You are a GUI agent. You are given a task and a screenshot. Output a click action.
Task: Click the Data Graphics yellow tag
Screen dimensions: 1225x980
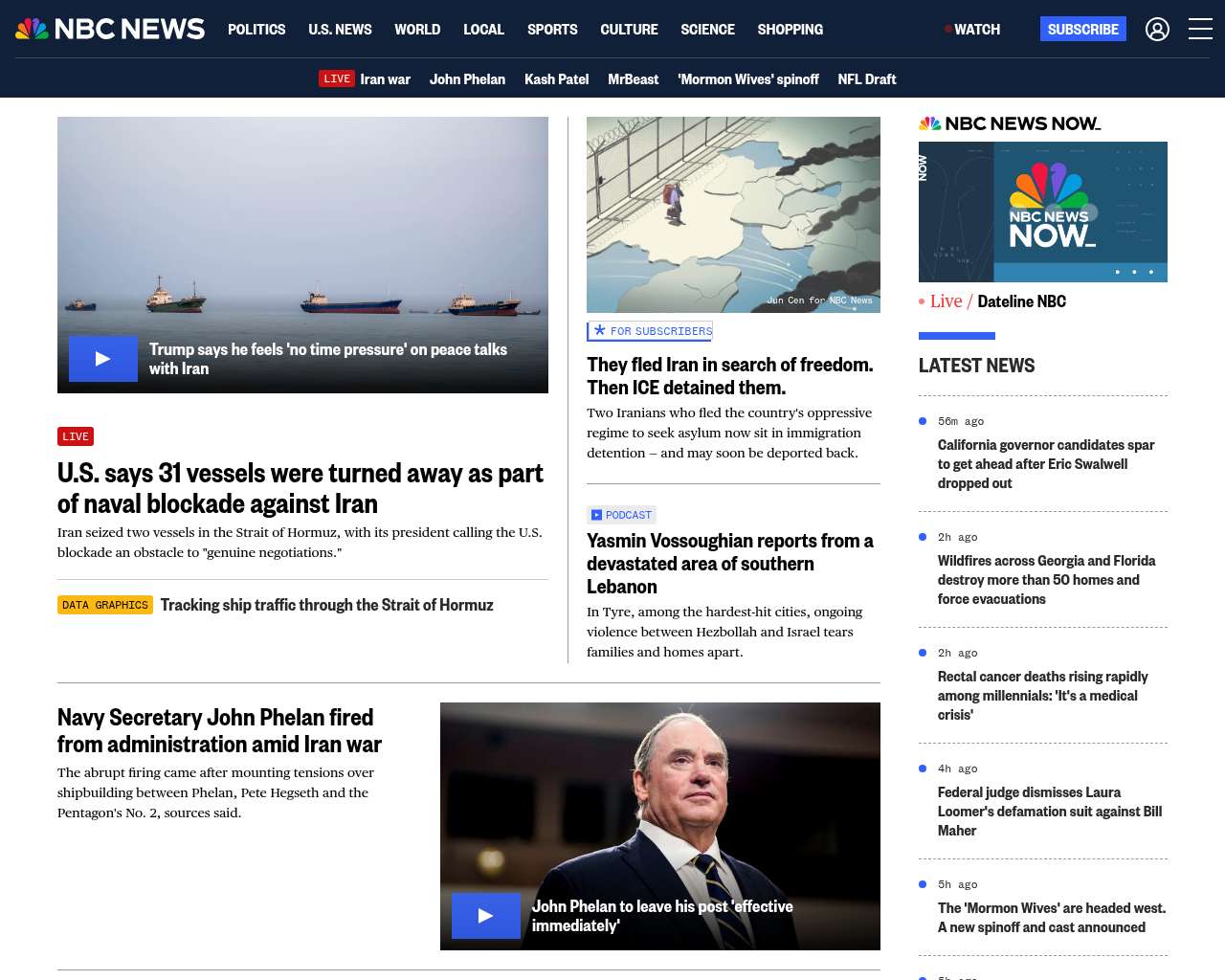105,605
